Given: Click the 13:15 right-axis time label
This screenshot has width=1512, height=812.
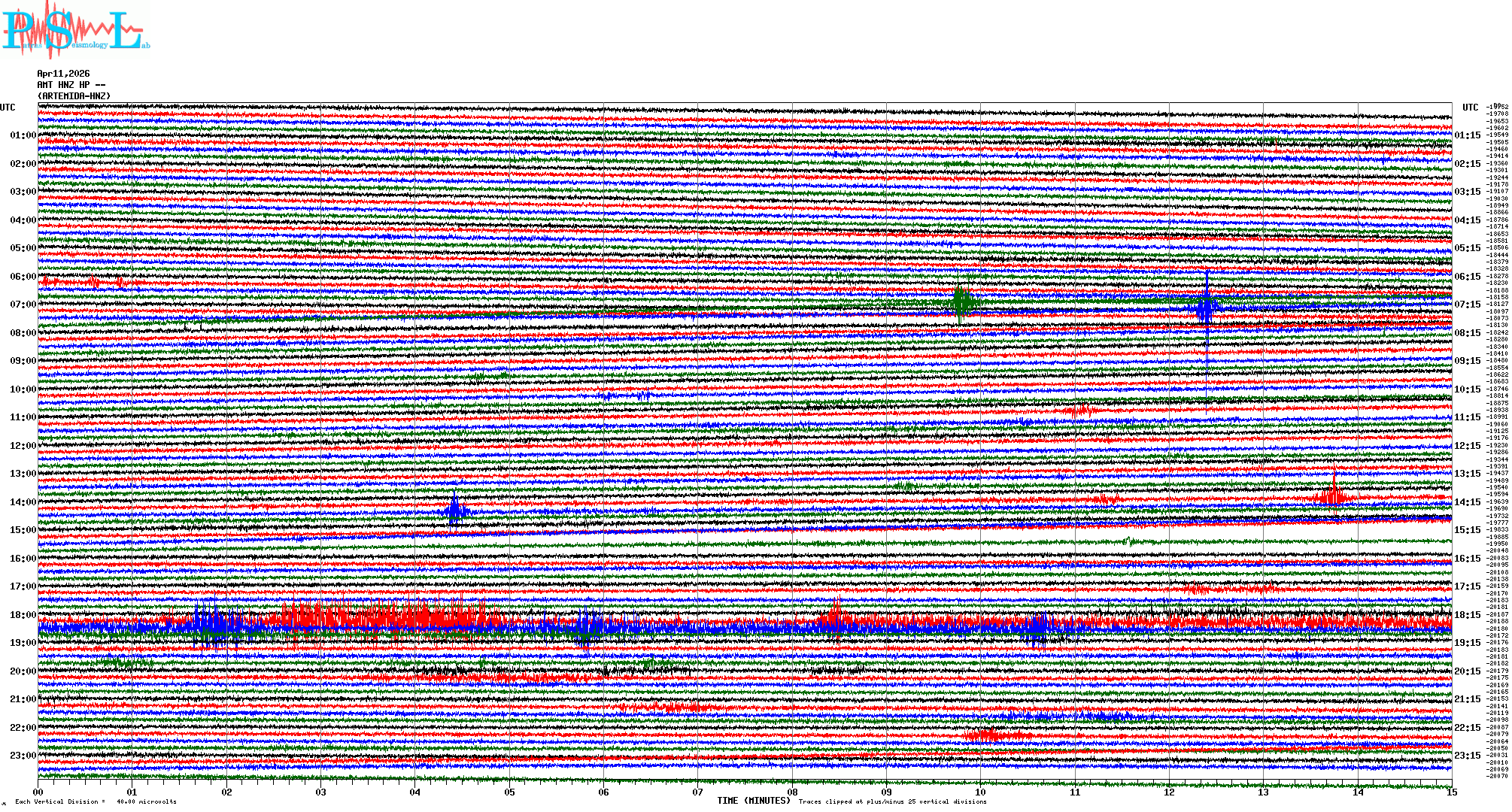Looking at the screenshot, I should point(1467,474).
